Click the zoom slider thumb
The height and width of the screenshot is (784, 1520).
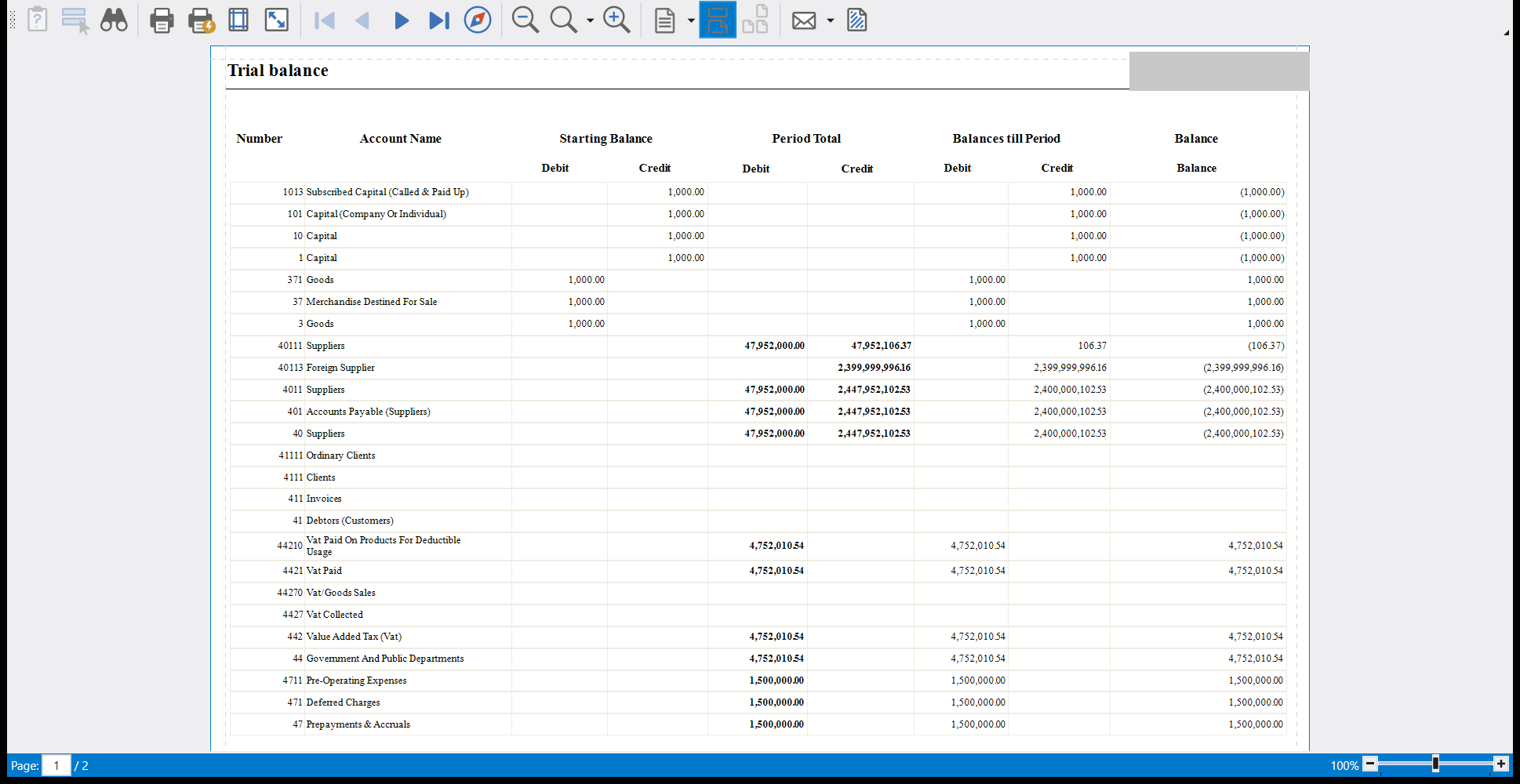pos(1435,764)
